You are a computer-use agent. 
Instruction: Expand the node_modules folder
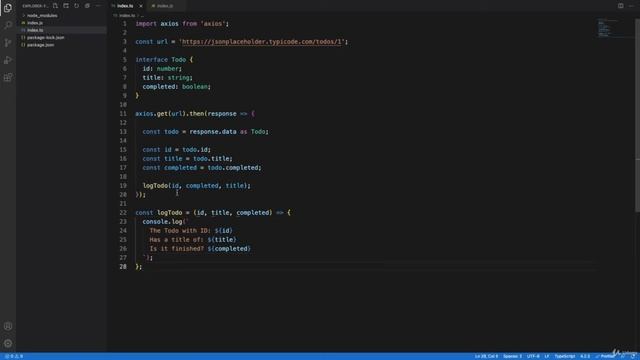click(61, 16)
